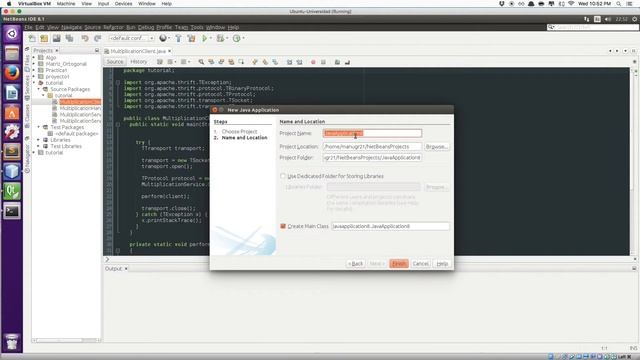Click the Uncomment icon in editor toolbar
640x360 pixels.
point(347,62)
